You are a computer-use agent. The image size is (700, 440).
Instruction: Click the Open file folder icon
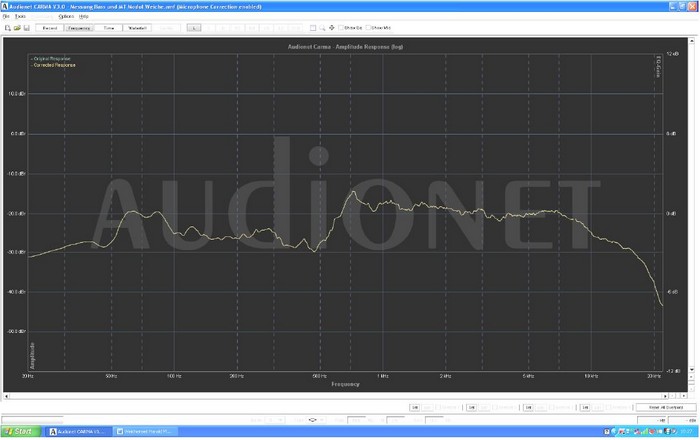pyautogui.click(x=17, y=28)
